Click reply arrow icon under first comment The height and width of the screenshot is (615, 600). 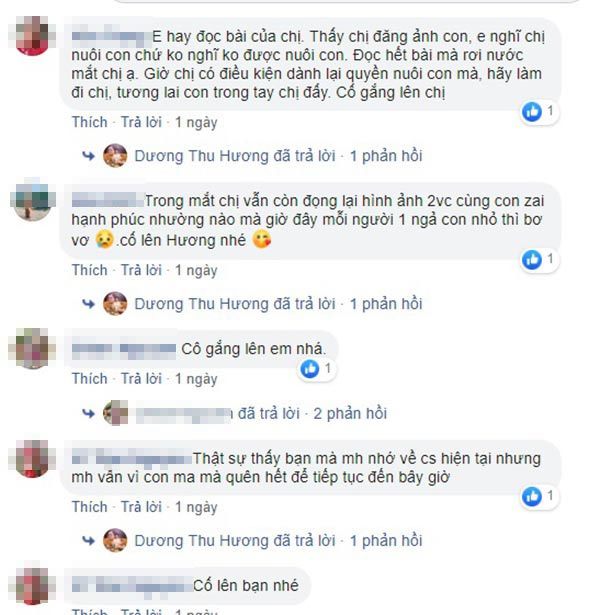[88, 156]
